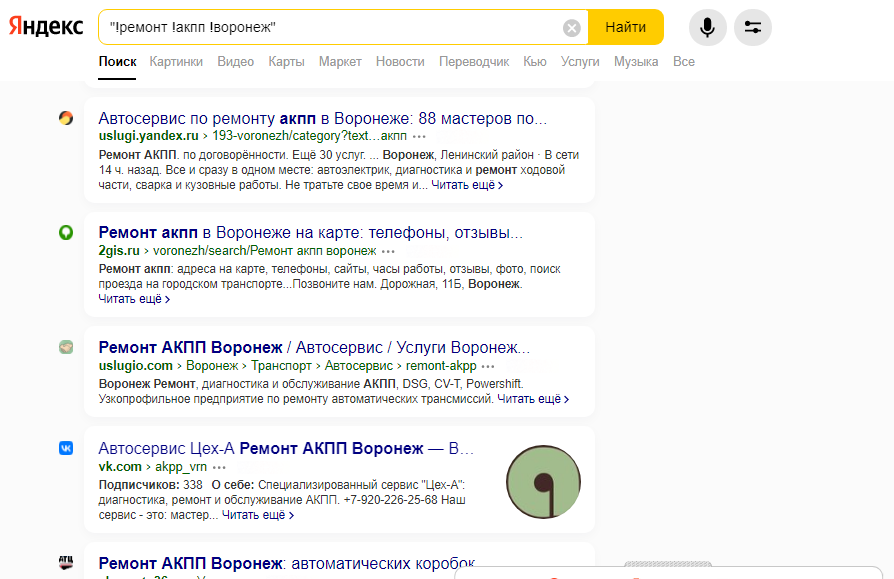The image size is (894, 579).
Task: Click the Воронеж breadcrumb under uslugio.com
Action: (212, 365)
